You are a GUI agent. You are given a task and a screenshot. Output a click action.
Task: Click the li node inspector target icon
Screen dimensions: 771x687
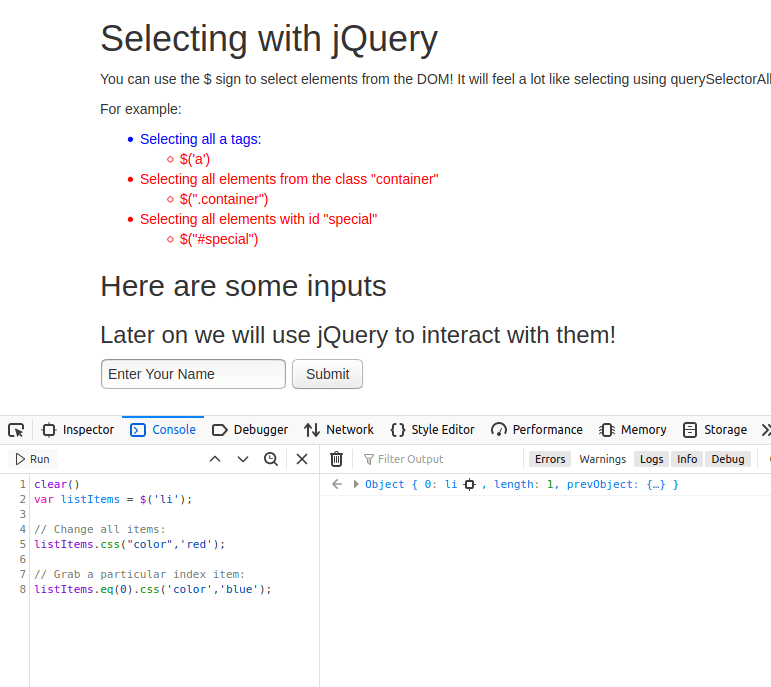[470, 485]
